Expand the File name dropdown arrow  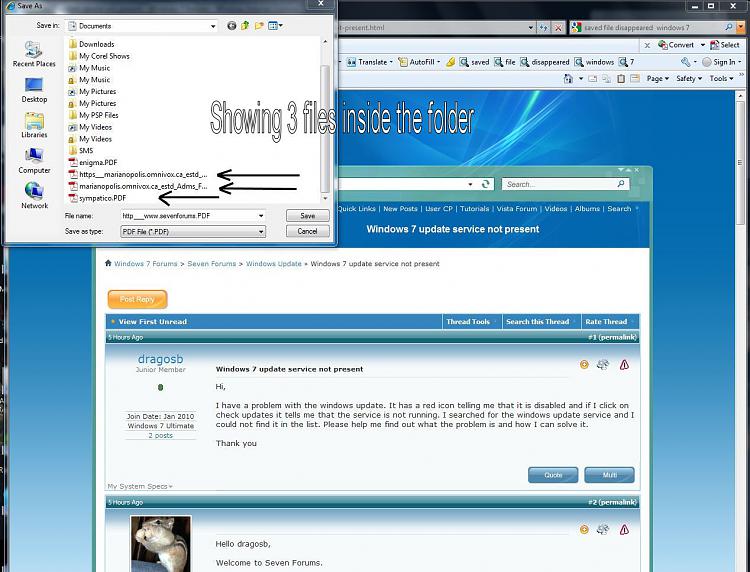(x=261, y=216)
